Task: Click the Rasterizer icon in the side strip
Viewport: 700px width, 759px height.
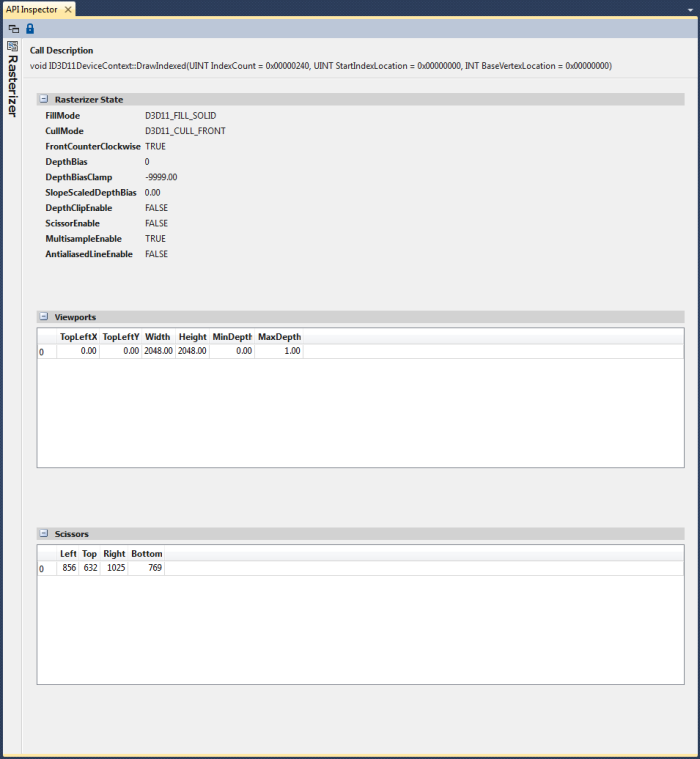Action: 12,46
